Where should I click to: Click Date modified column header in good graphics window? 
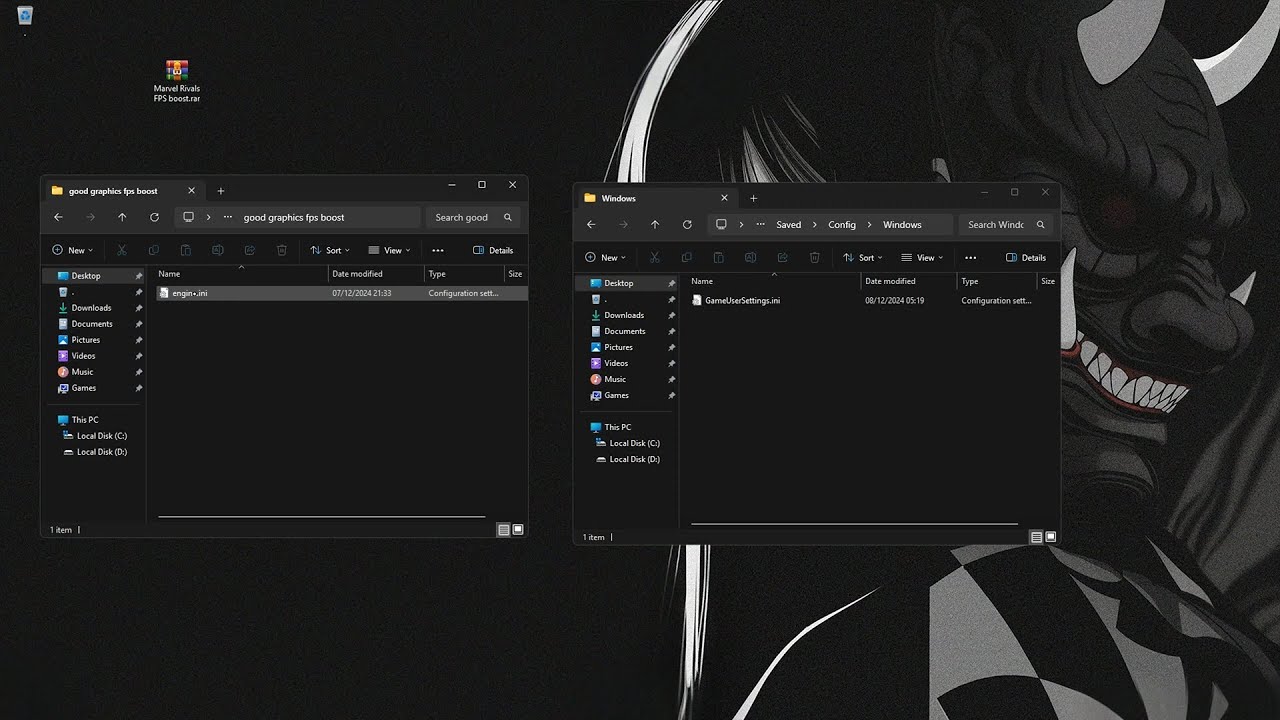[x=376, y=274]
